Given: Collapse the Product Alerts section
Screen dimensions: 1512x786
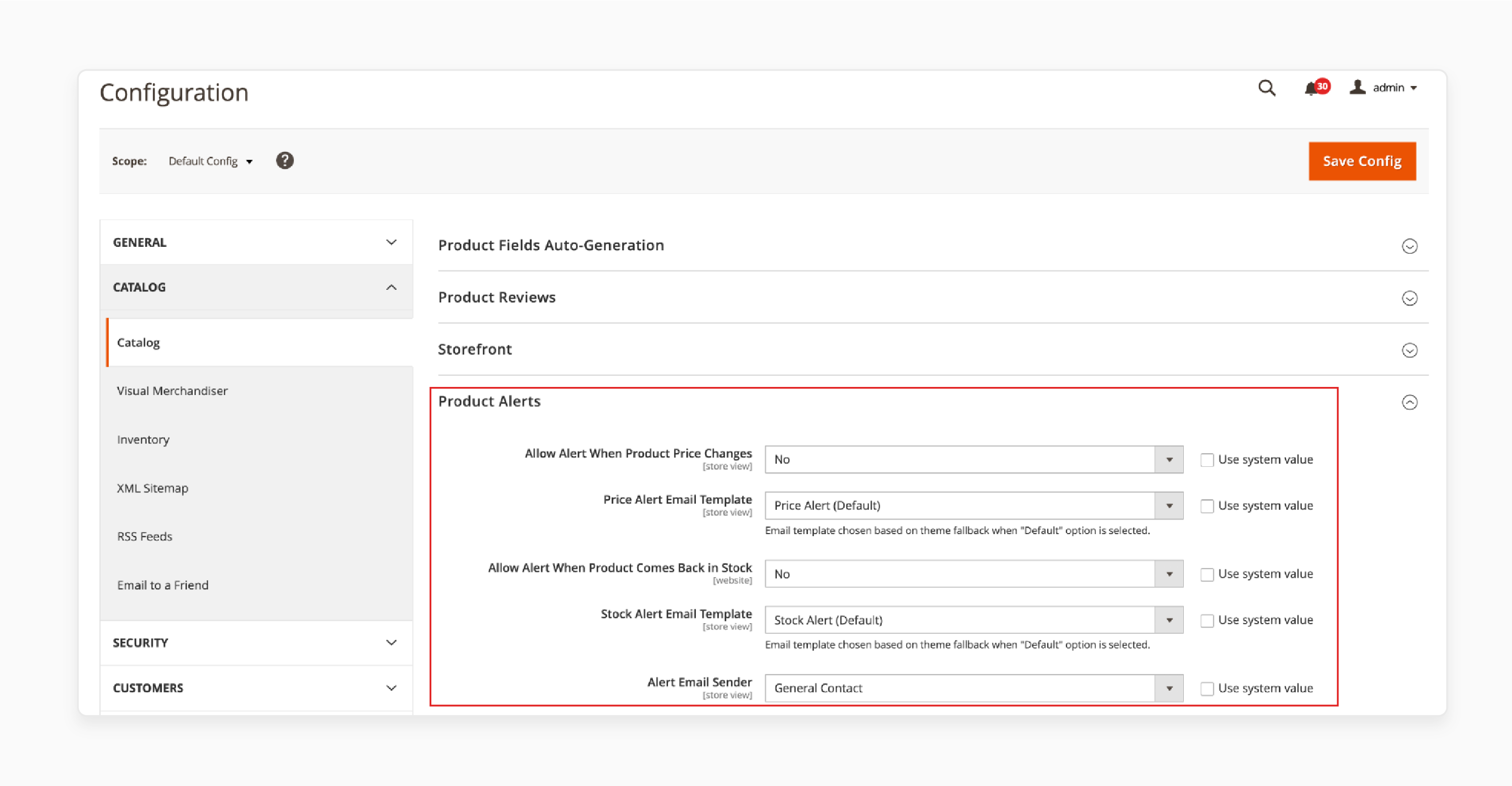Looking at the screenshot, I should coord(1411,402).
